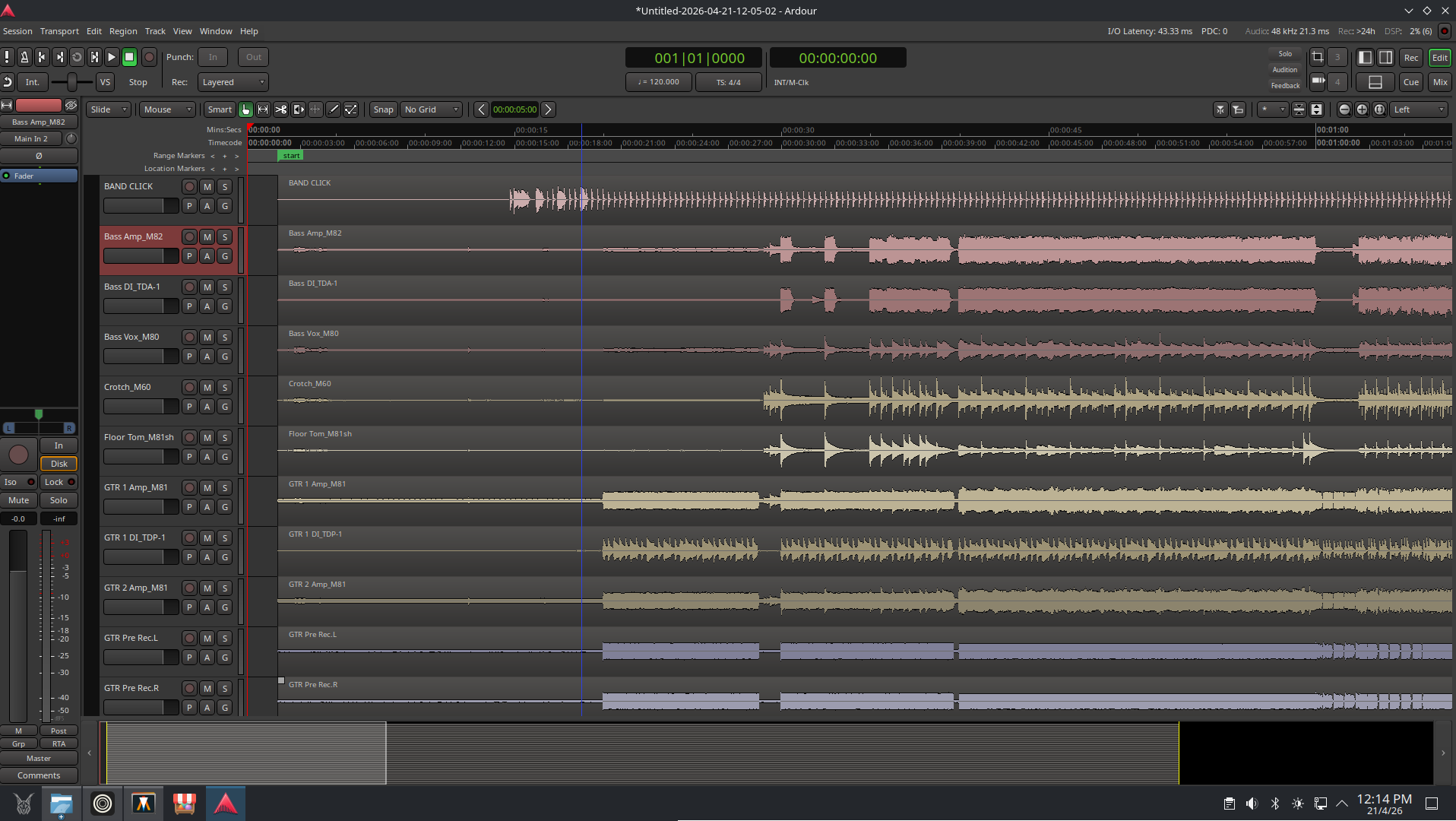Click the Main In 2 input button
1456x821 pixels.
(x=31, y=138)
